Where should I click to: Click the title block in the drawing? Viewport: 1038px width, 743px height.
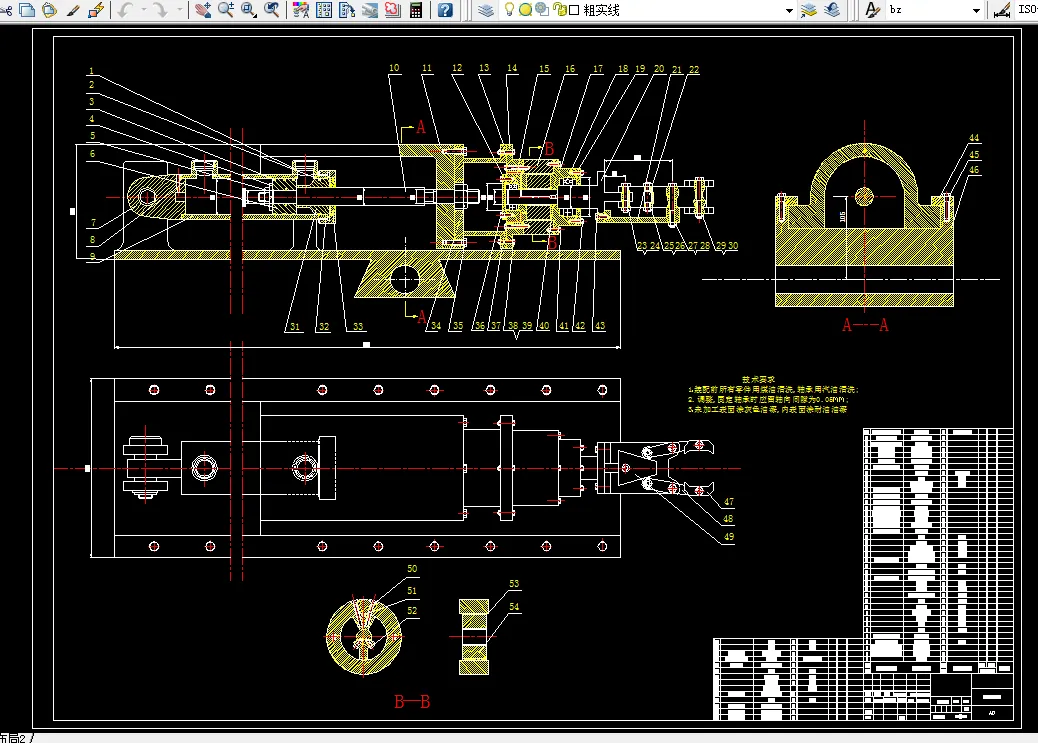coord(939,695)
